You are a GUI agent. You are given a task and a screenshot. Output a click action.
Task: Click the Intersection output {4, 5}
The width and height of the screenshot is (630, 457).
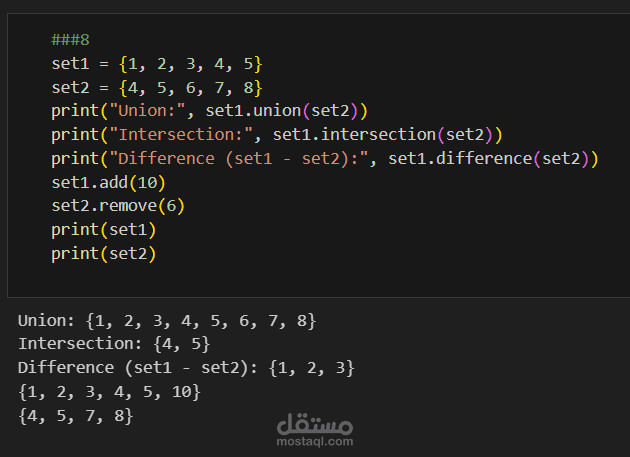pos(182,344)
